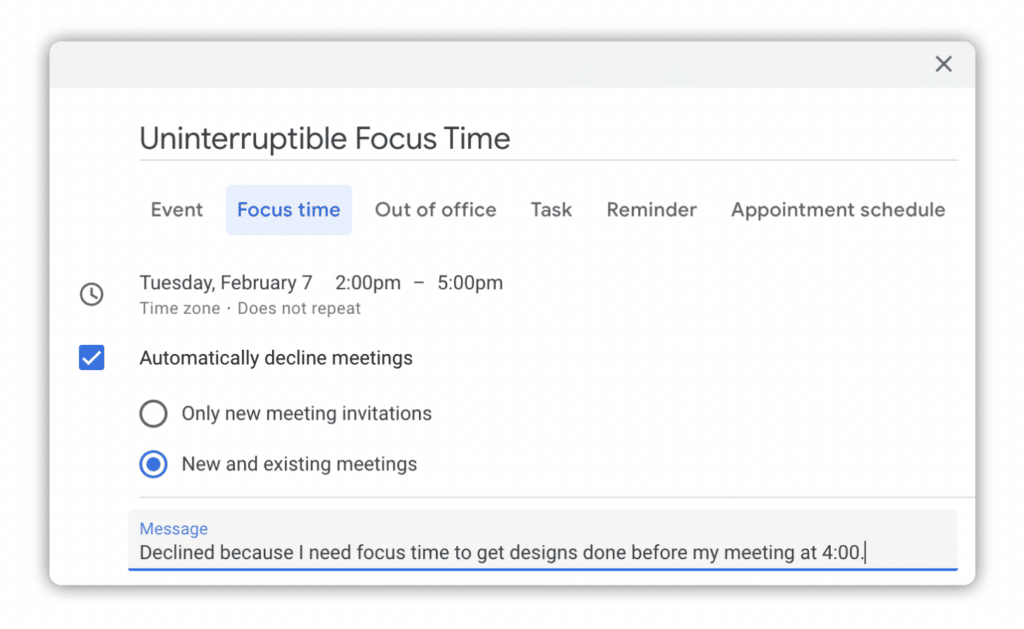
Task: Click the clock icon beside the date
Action: coord(92,294)
